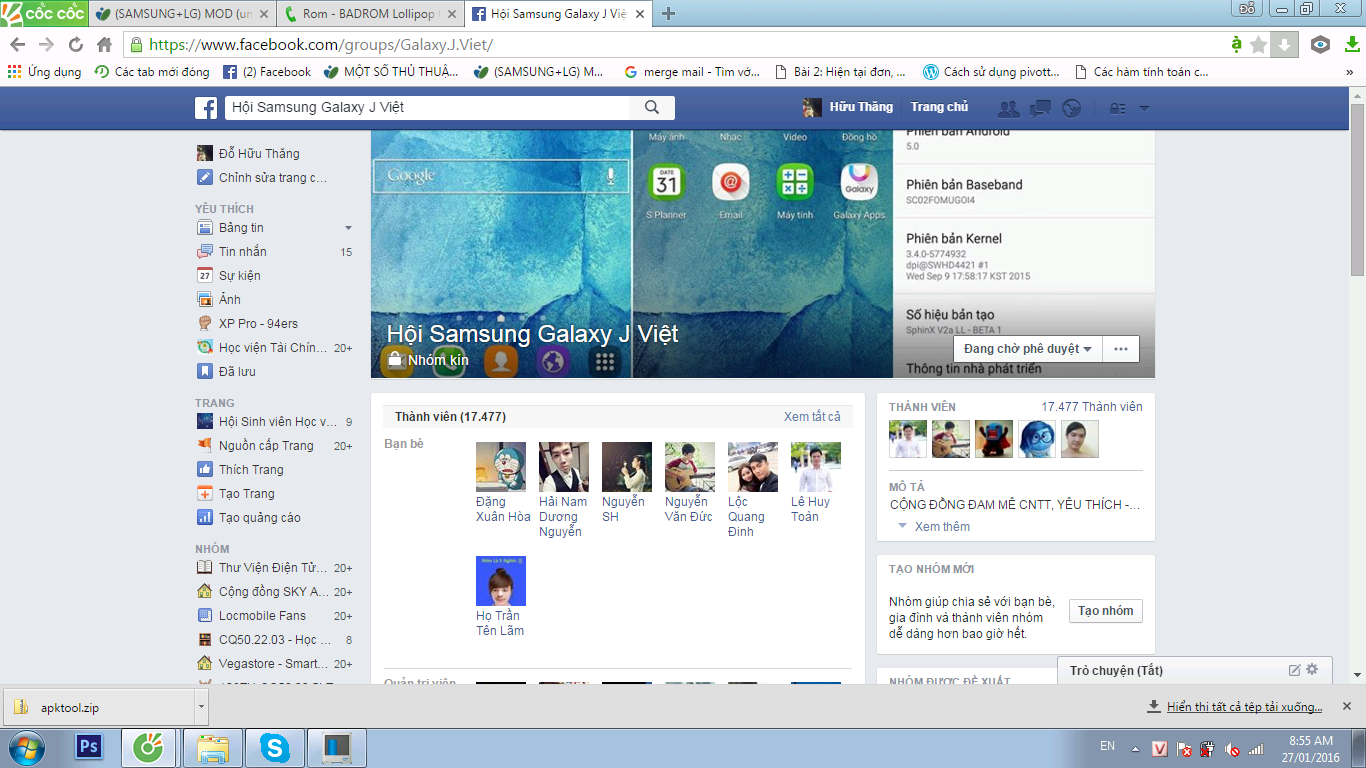Open merge mail bookmark

click(x=692, y=72)
